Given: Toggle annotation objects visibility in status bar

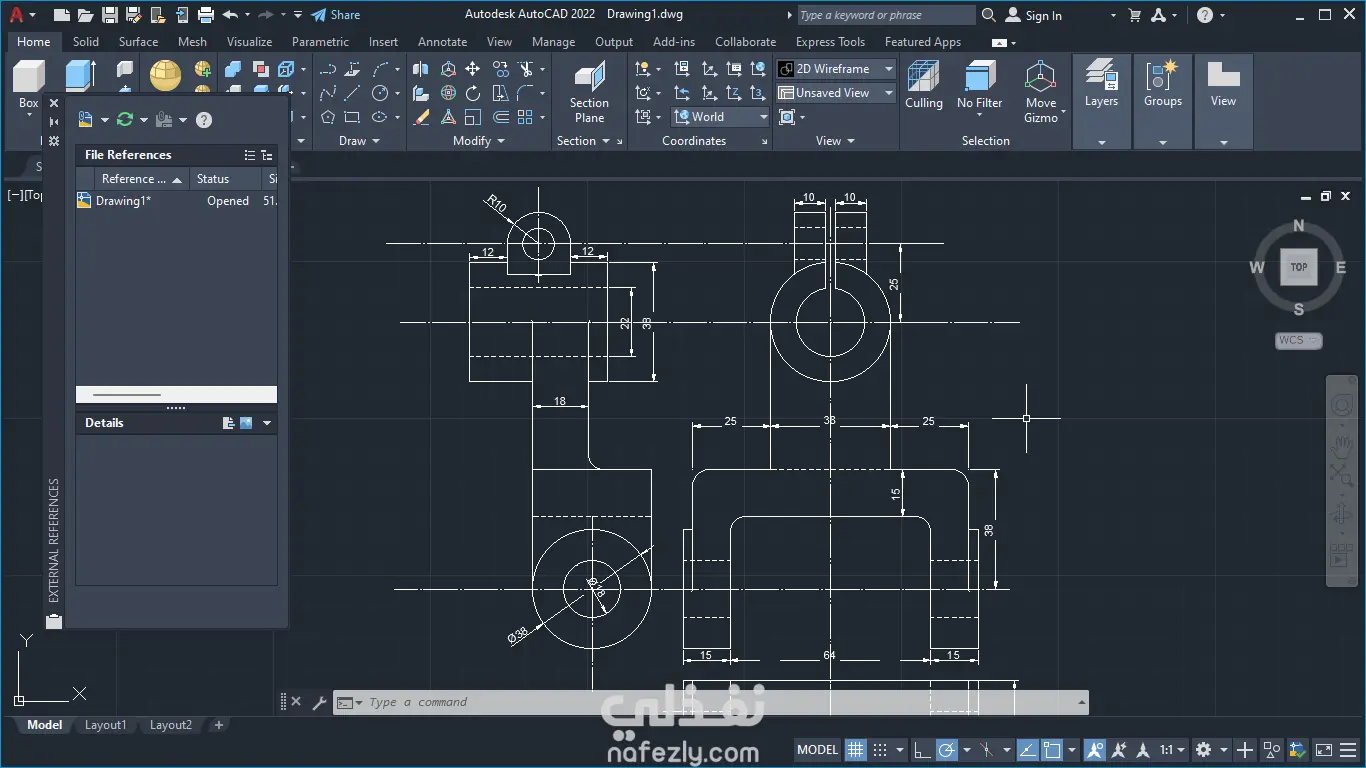Looking at the screenshot, I should [x=1095, y=749].
